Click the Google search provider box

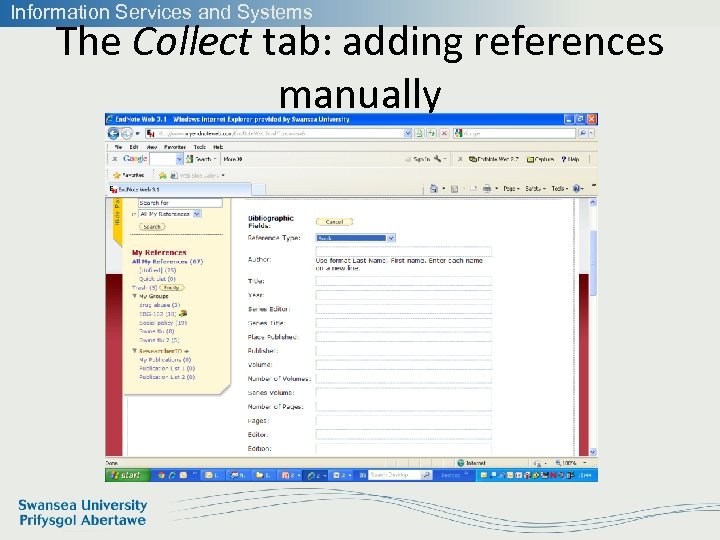(x=514, y=133)
